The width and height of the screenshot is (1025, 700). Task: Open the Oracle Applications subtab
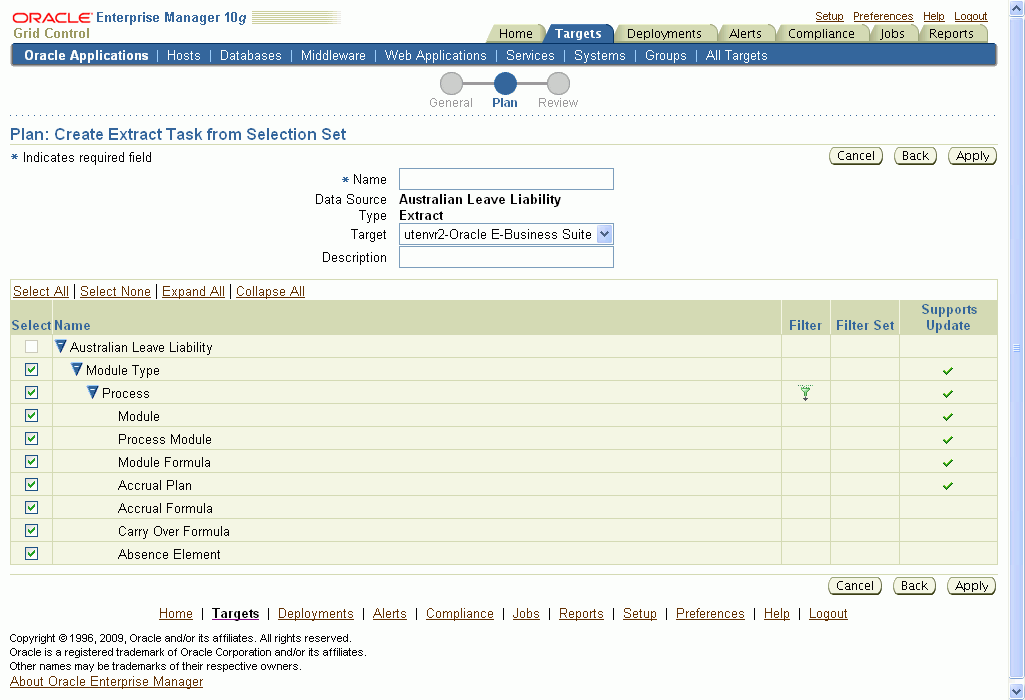pos(86,56)
